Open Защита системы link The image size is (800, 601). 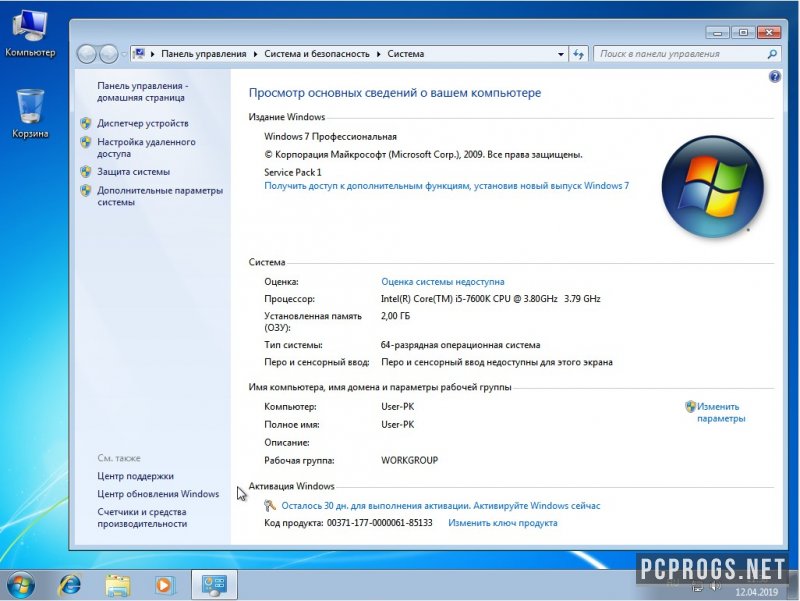click(x=134, y=172)
